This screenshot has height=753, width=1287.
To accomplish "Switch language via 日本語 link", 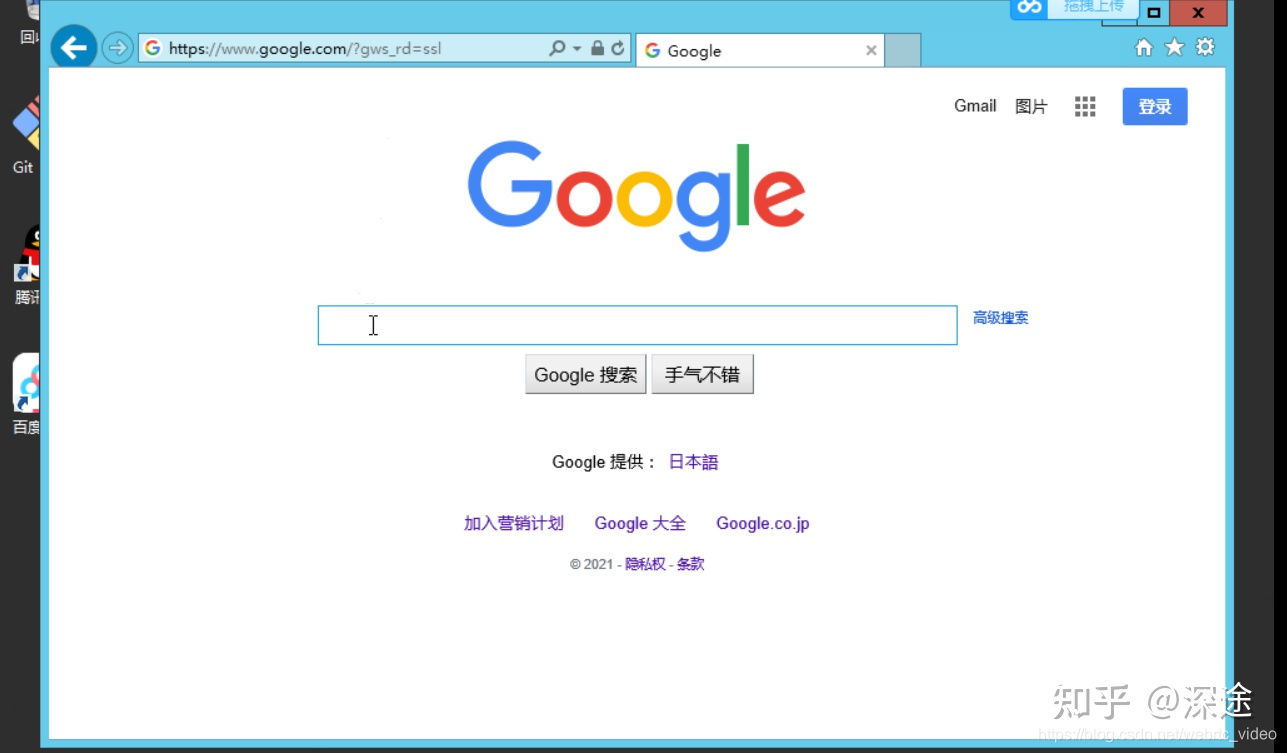I will [694, 462].
